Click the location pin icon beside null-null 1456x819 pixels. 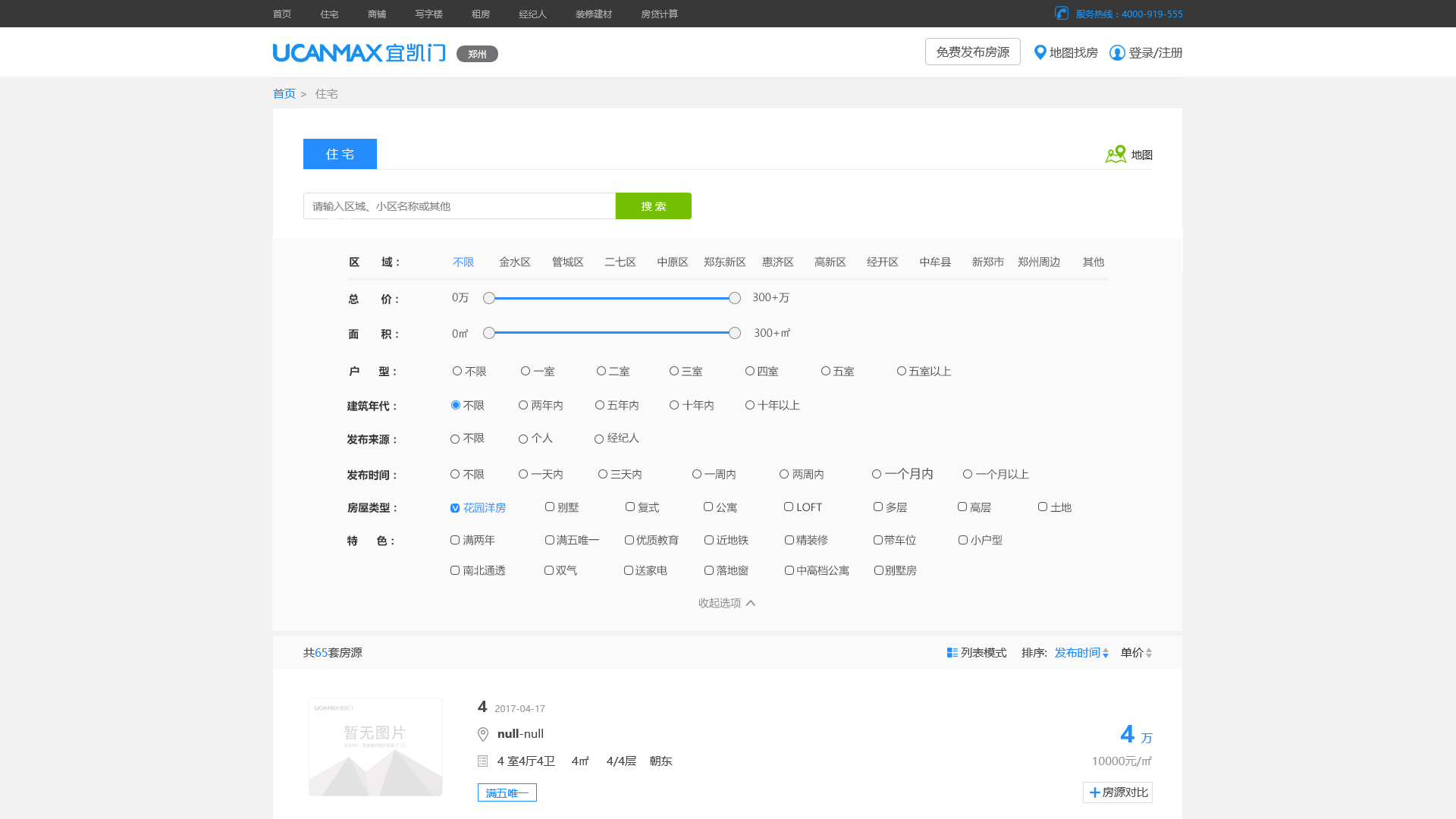coord(483,734)
